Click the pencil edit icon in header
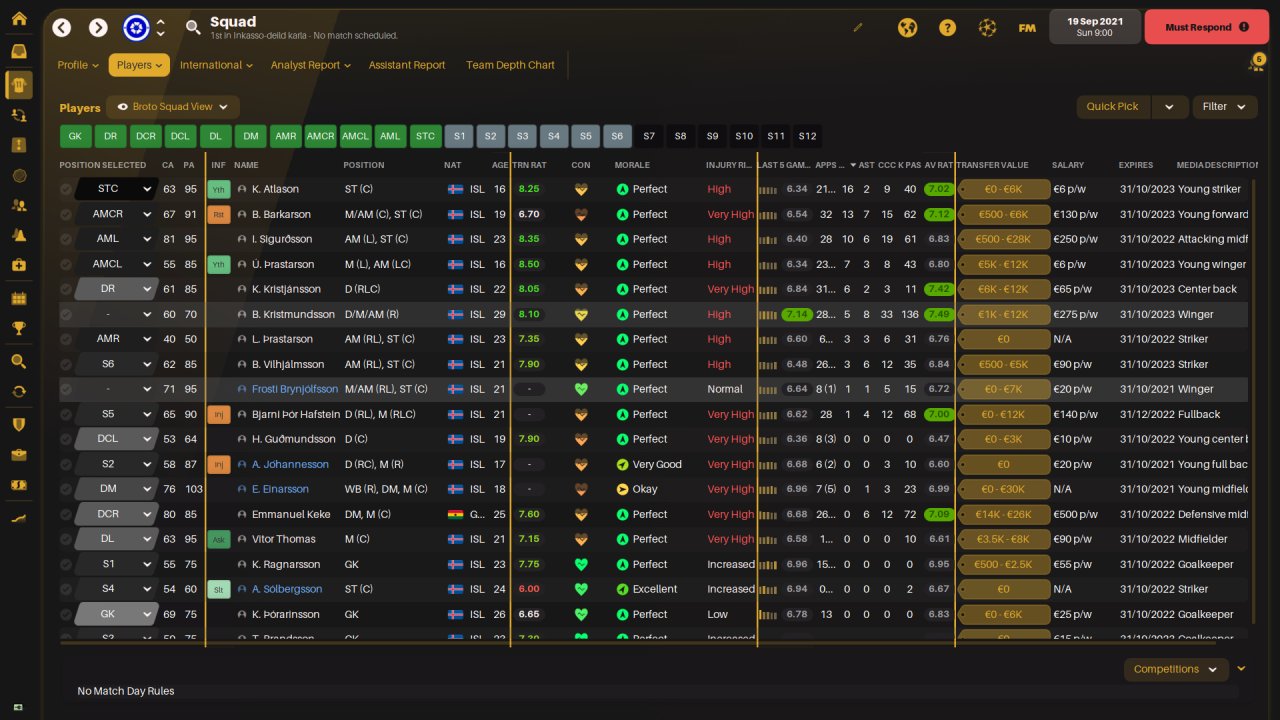 [858, 28]
